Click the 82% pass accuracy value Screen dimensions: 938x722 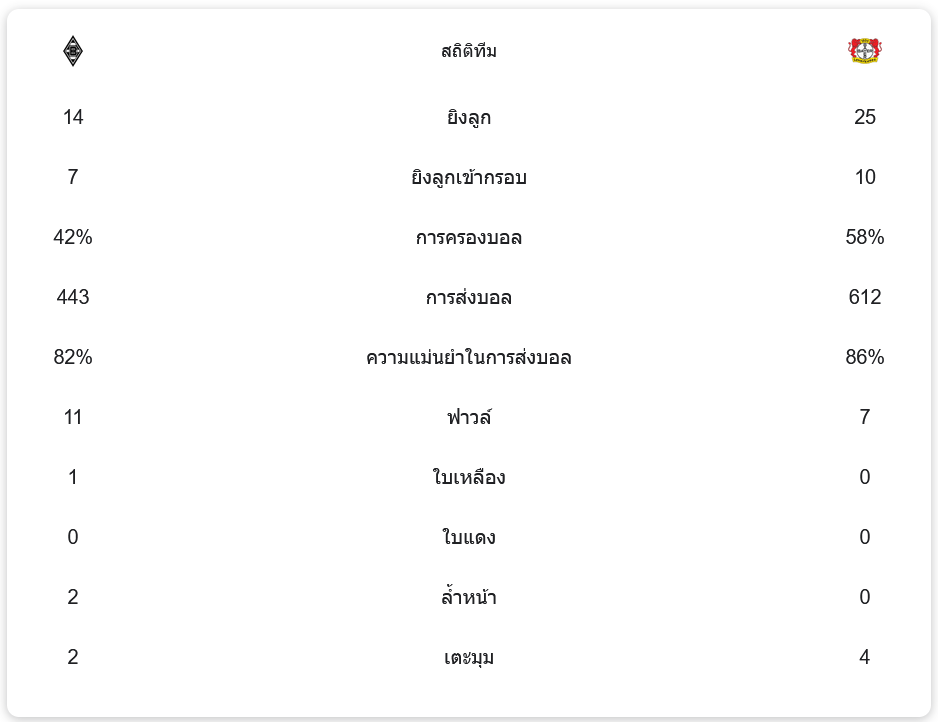pyautogui.click(x=73, y=357)
